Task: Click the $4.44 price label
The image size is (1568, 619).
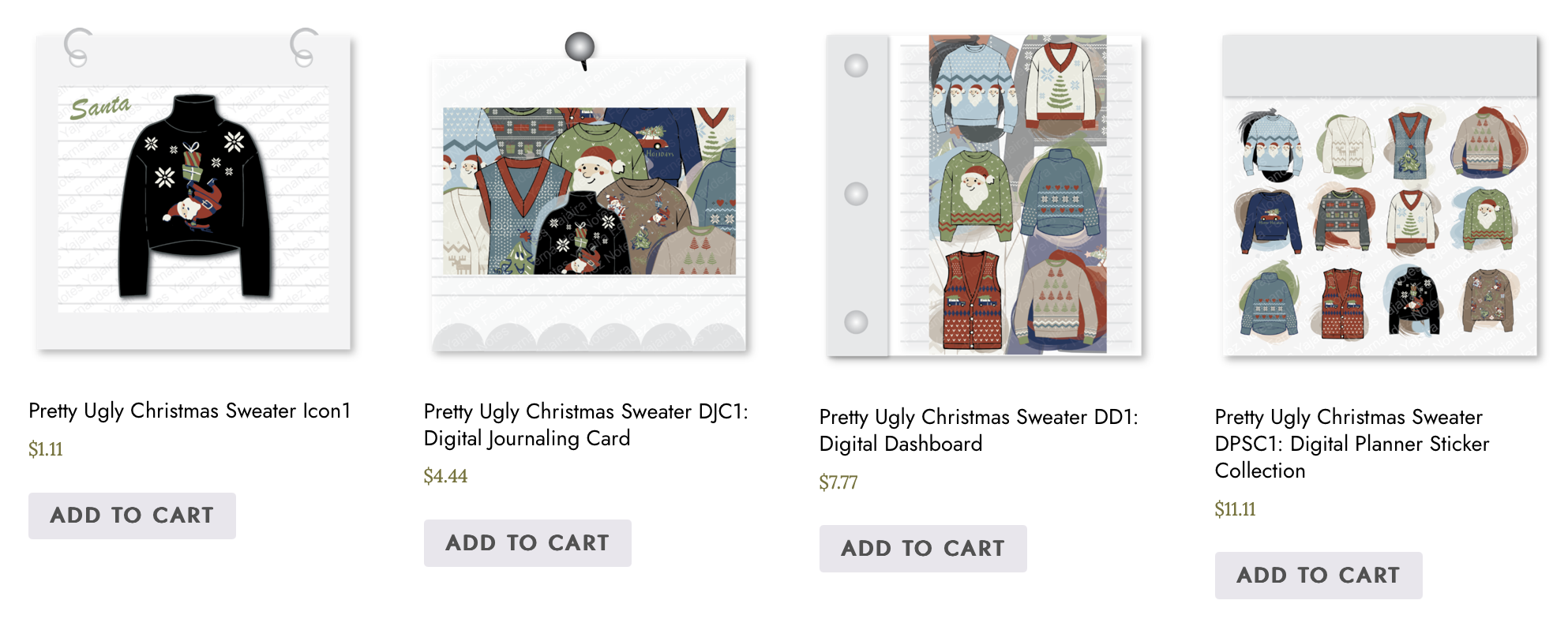Action: (445, 476)
